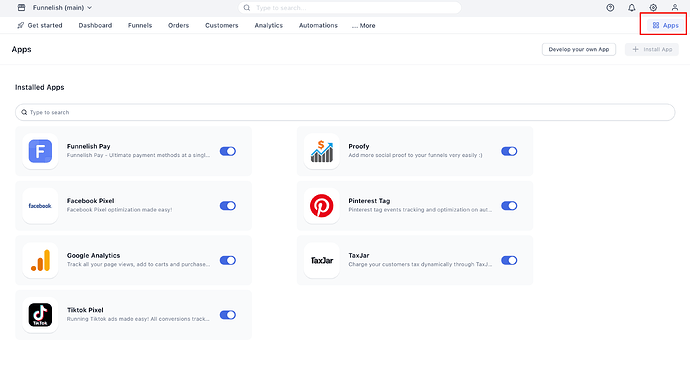The height and width of the screenshot is (369, 690).
Task: Focus the Installed Apps search field
Action: click(x=345, y=112)
